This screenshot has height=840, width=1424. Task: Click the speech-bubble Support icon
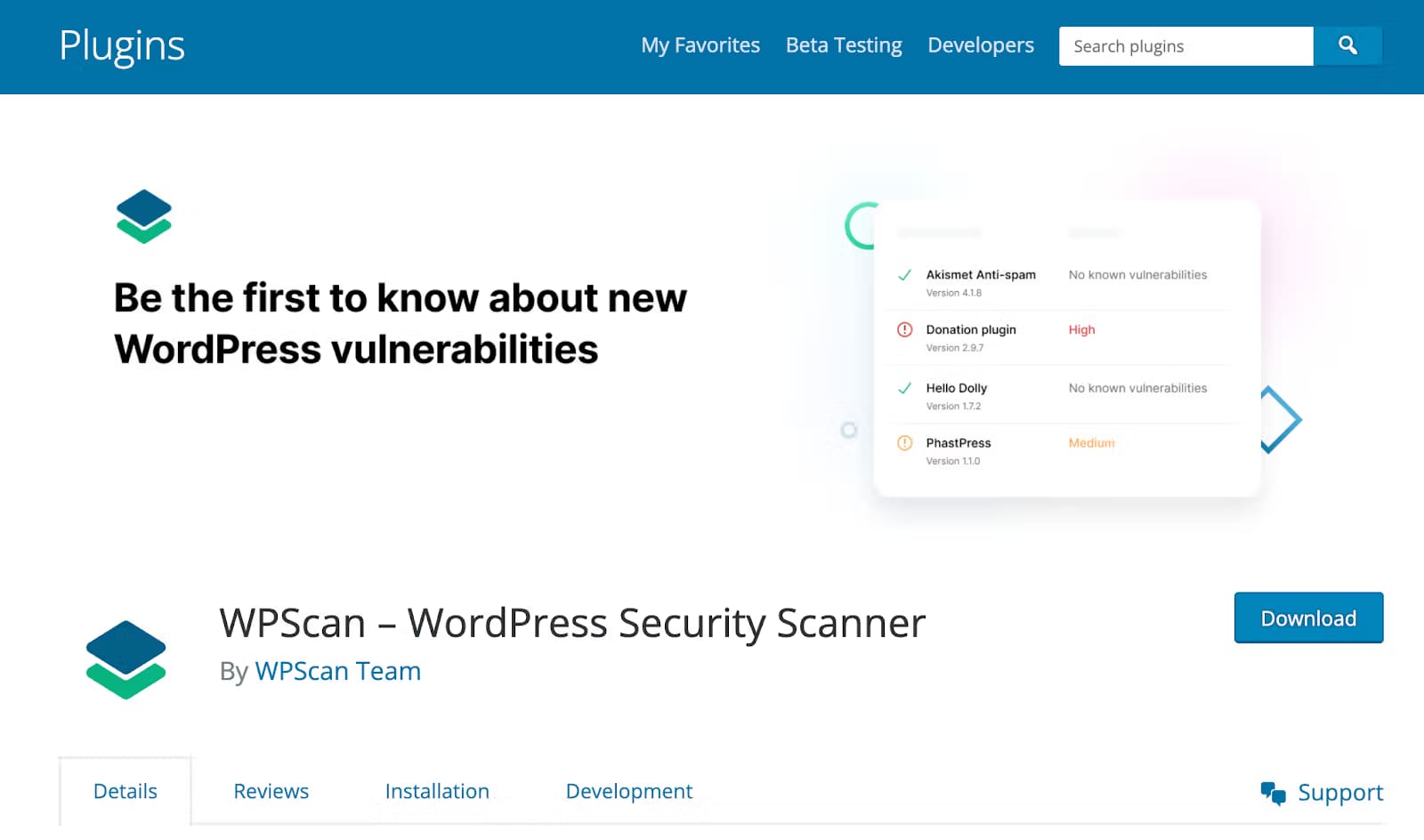[1273, 792]
